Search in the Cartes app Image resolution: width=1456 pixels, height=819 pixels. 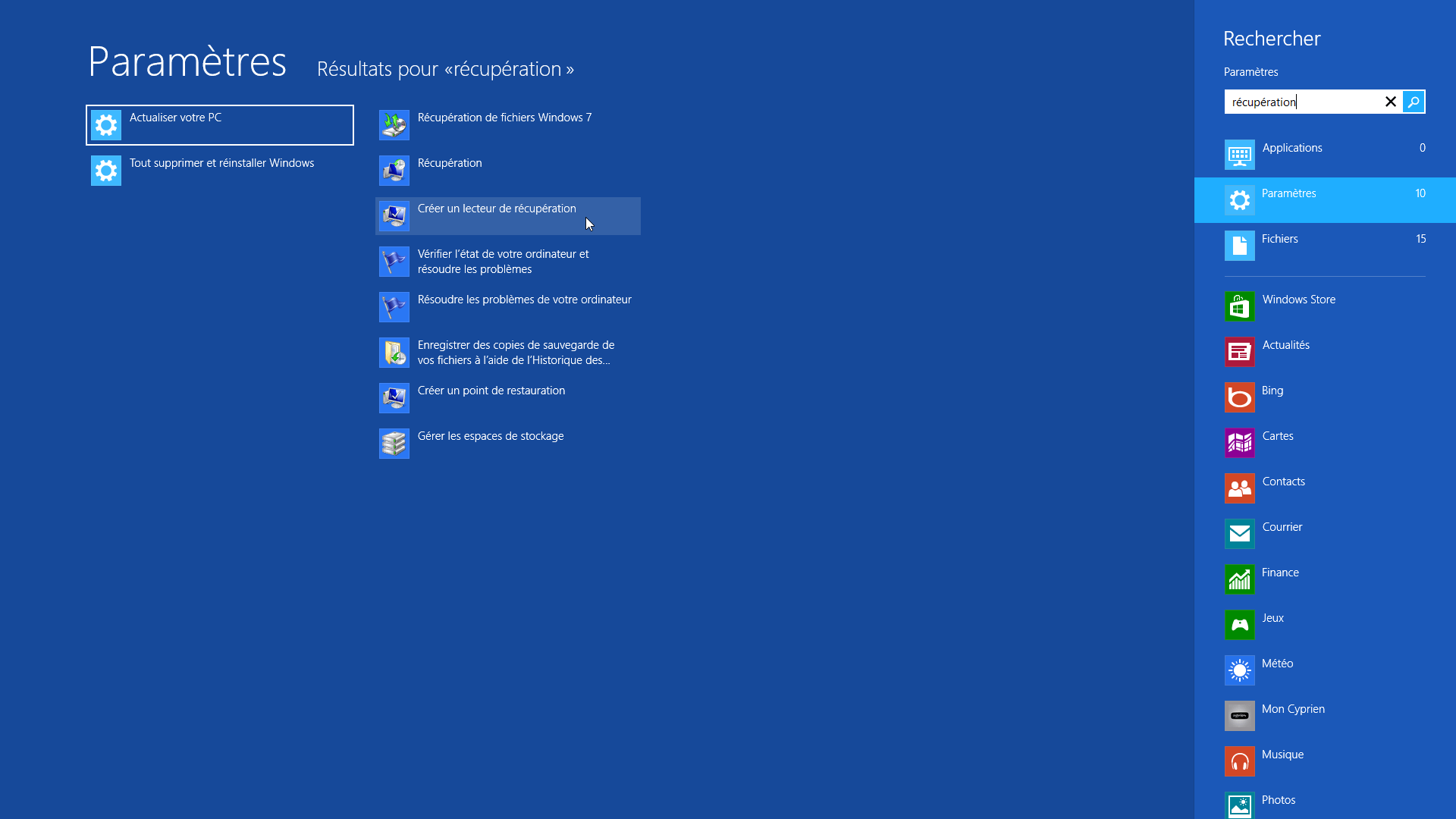1325,443
